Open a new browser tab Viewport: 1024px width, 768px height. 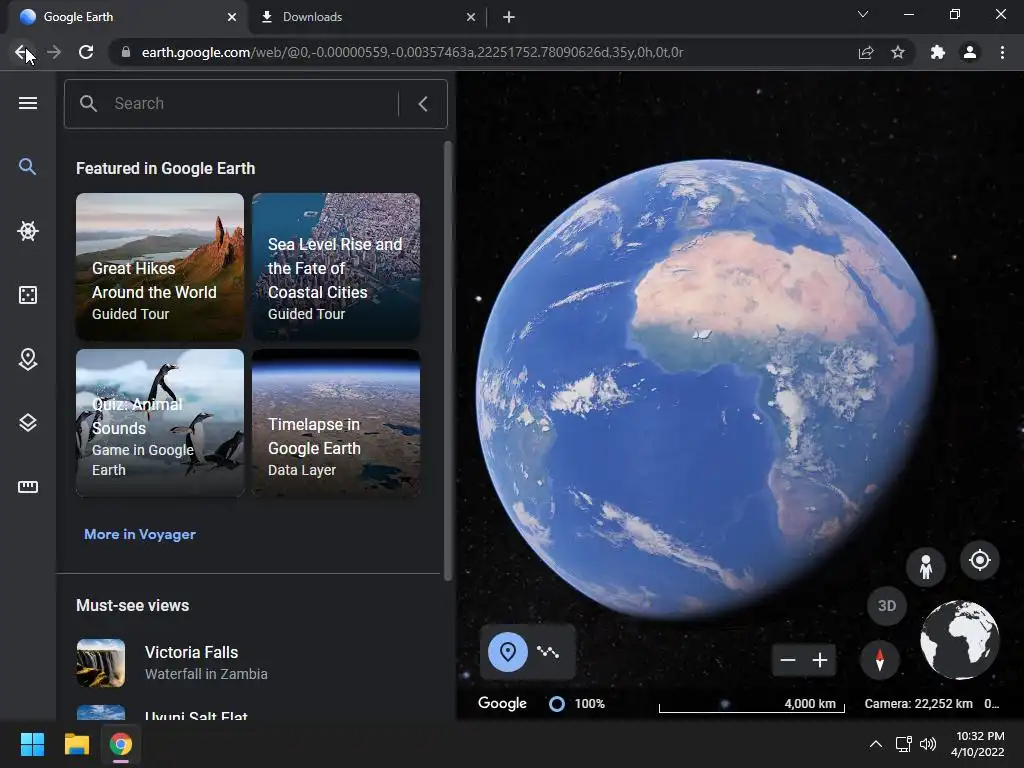coord(509,17)
